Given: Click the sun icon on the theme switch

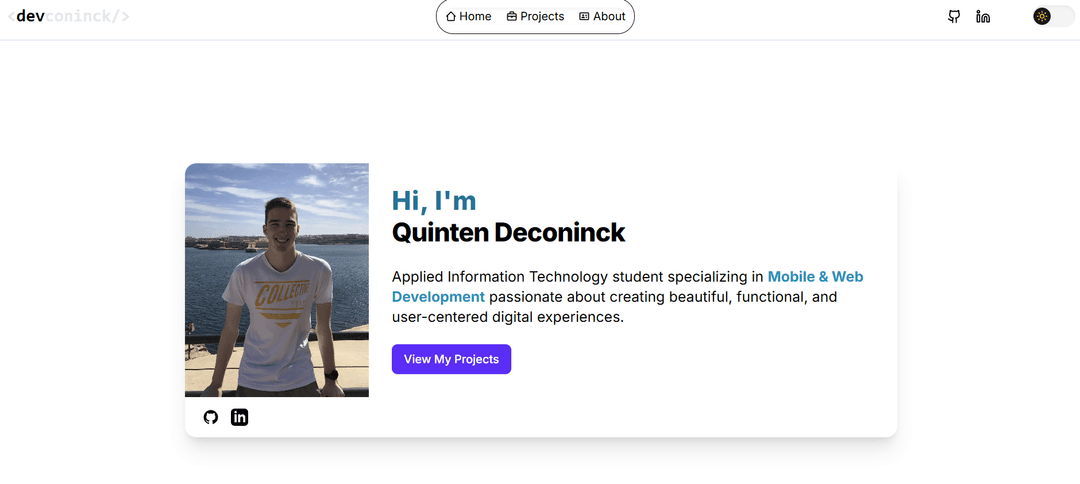Looking at the screenshot, I should point(1042,16).
